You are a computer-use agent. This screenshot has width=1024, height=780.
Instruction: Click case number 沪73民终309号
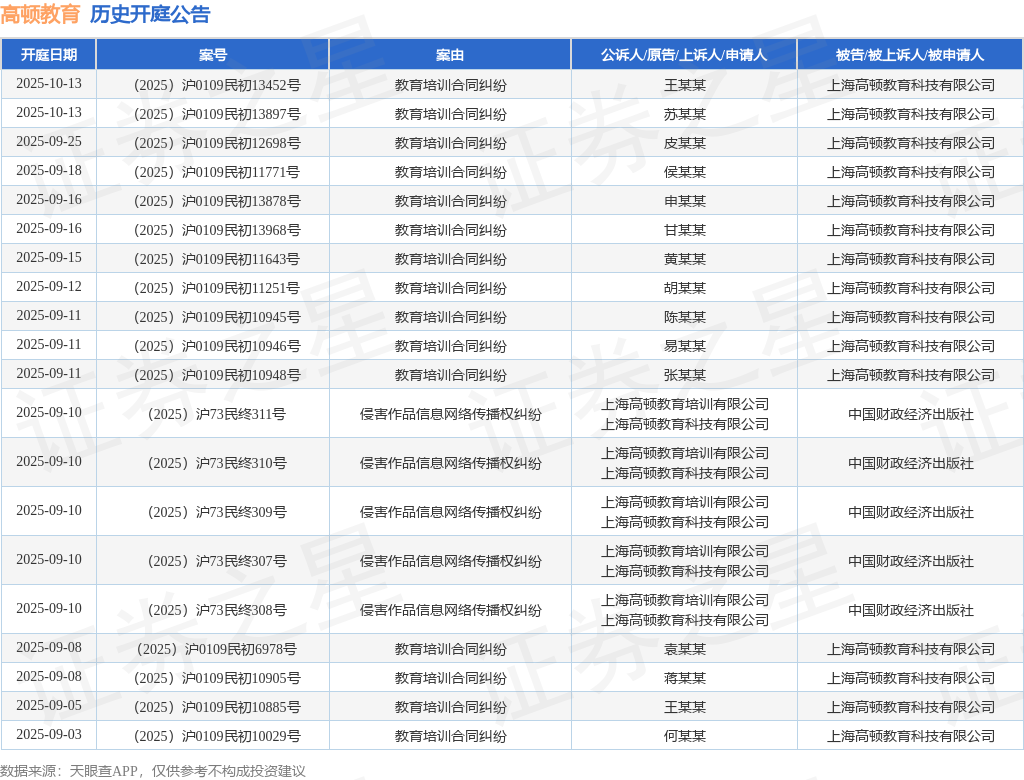pos(241,512)
